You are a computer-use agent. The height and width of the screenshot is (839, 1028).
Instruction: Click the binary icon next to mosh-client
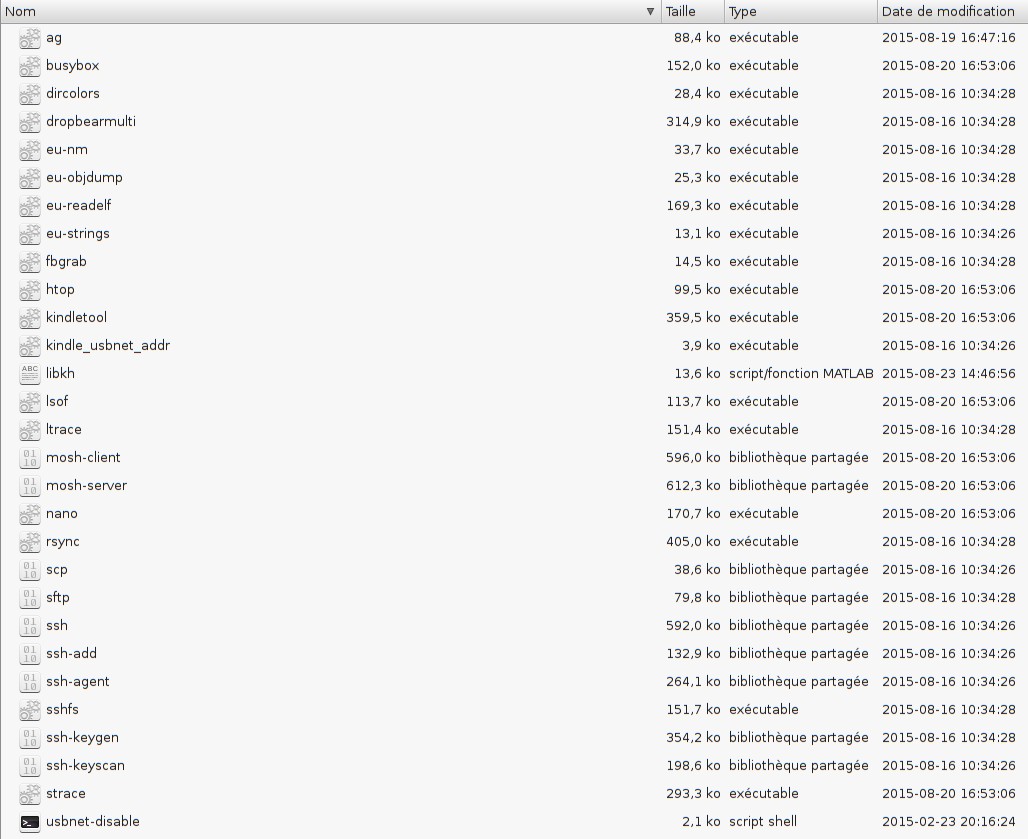click(x=30, y=458)
